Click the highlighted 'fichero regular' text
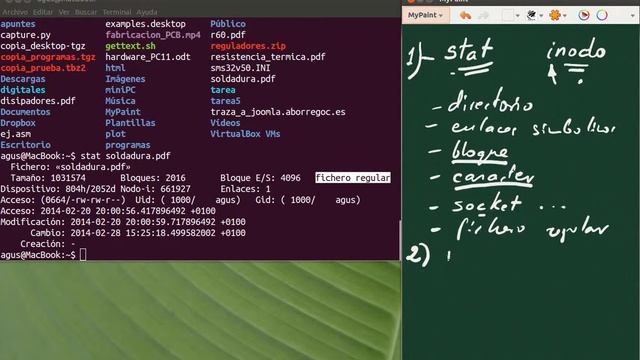The width and height of the screenshot is (640, 360). click(x=353, y=178)
